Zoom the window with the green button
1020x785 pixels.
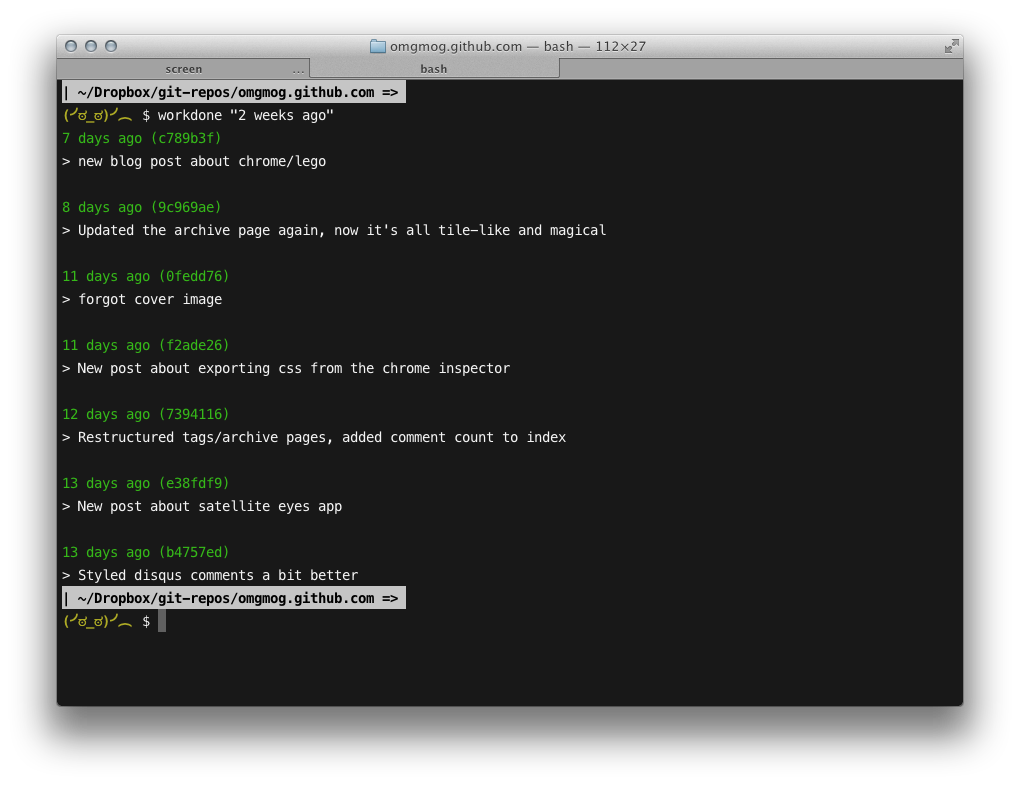tap(111, 46)
